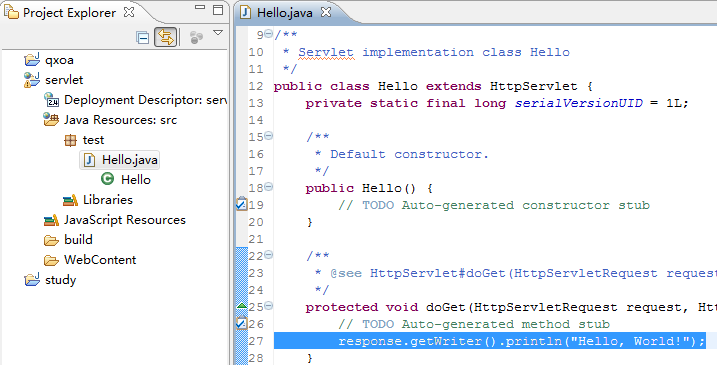This screenshot has width=717, height=366.
Task: Click the Deployment Descriptor icon
Action: click(x=51, y=100)
